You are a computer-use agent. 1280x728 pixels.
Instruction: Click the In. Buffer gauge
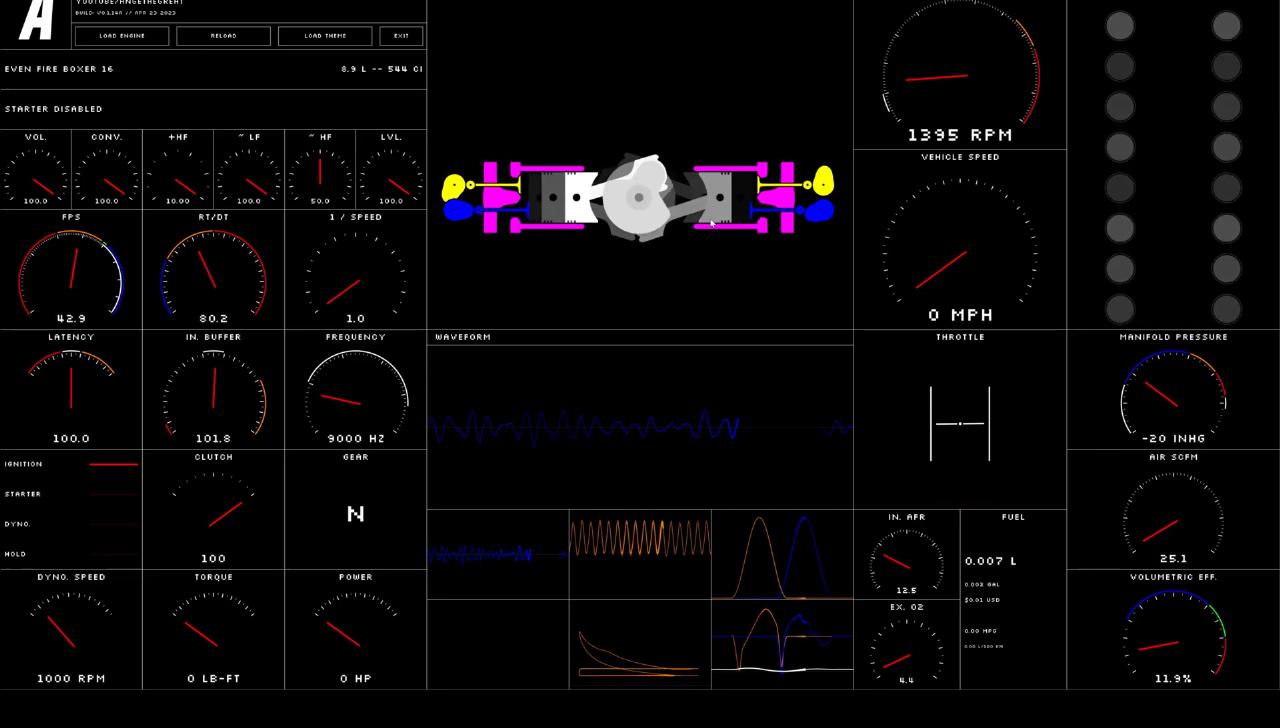[x=213, y=389]
